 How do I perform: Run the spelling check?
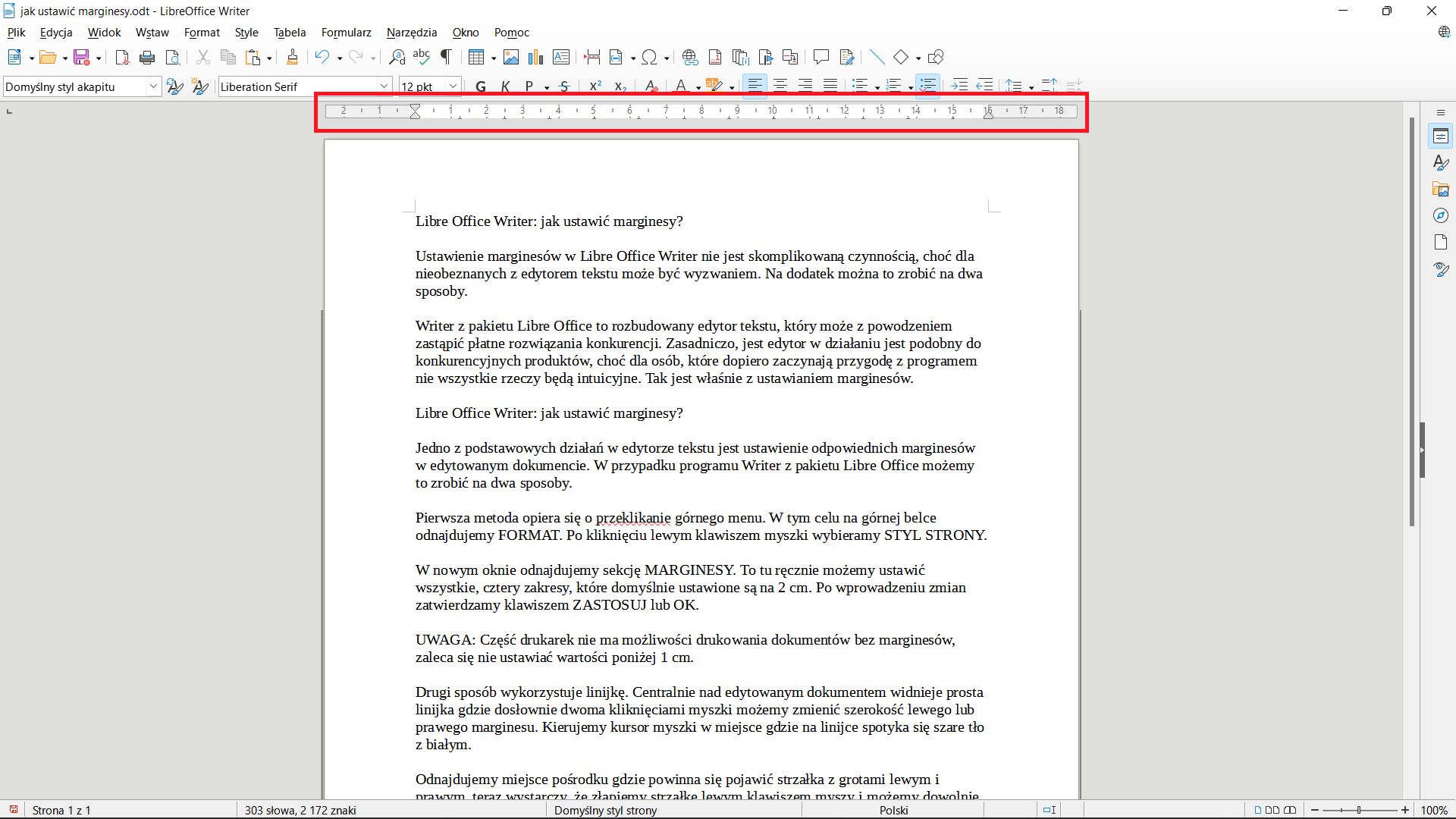[422, 57]
